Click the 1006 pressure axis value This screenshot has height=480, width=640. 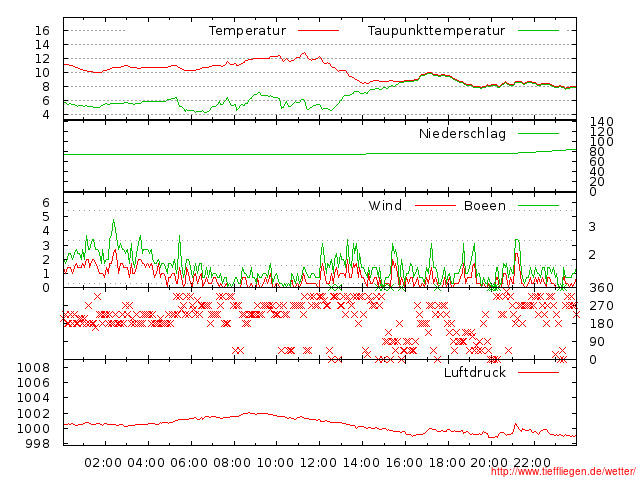point(33,383)
